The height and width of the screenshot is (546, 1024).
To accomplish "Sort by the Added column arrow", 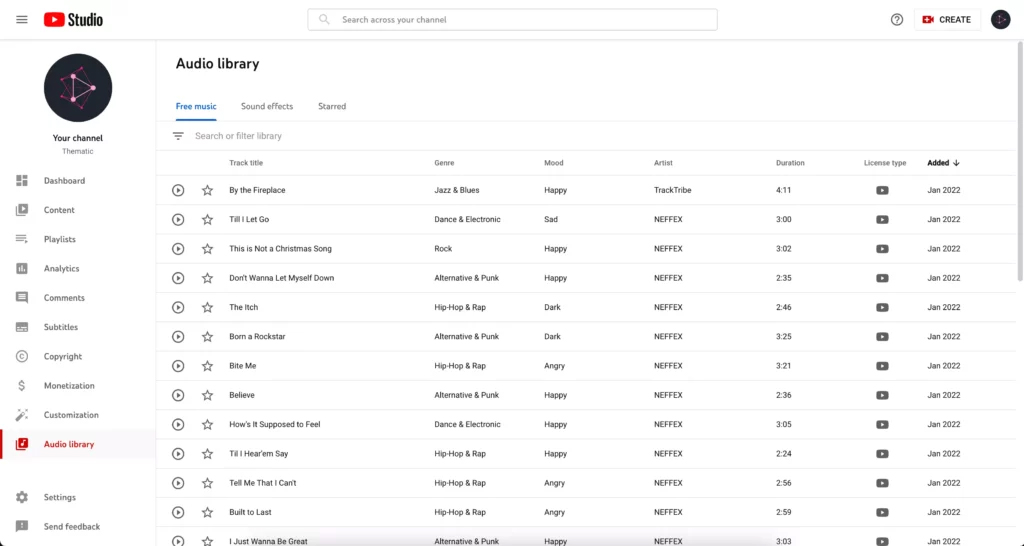I will [956, 163].
